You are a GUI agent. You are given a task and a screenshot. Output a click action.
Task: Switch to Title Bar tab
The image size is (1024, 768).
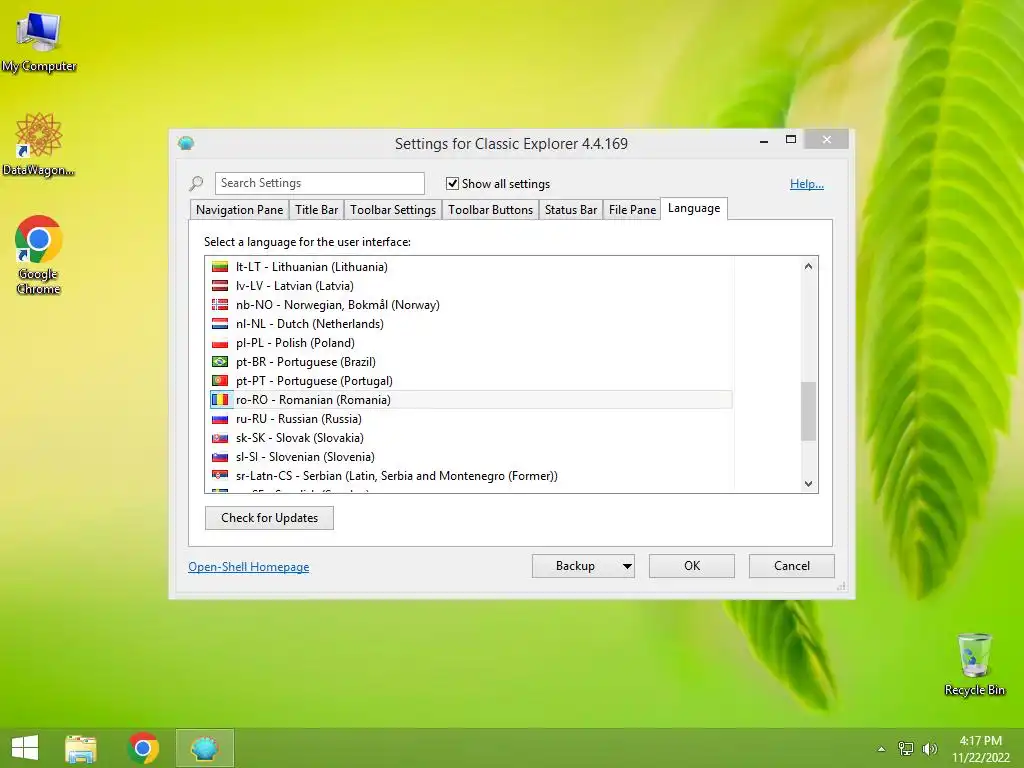(x=316, y=210)
